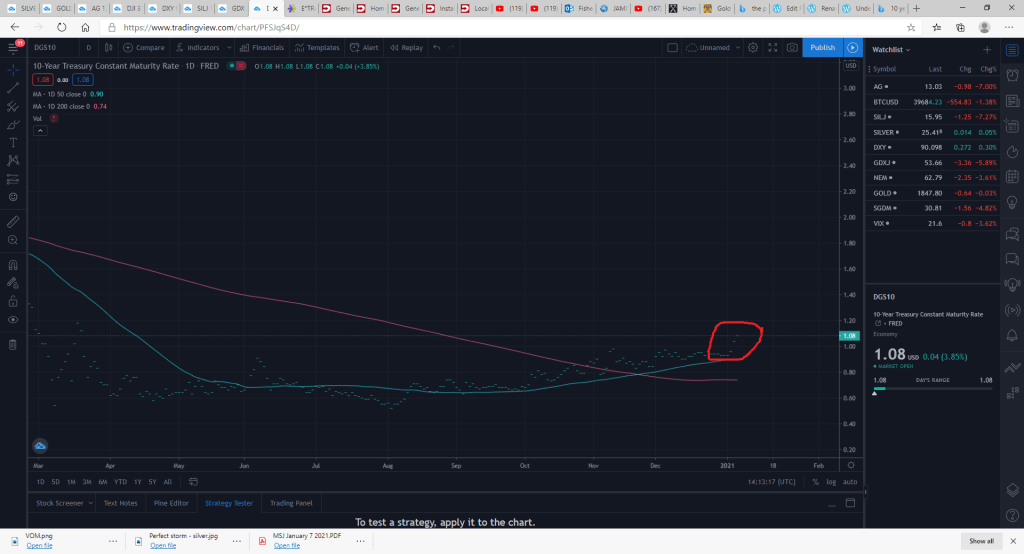Switch to the Pine Editor tab
The image size is (1024, 554).
tap(169, 503)
